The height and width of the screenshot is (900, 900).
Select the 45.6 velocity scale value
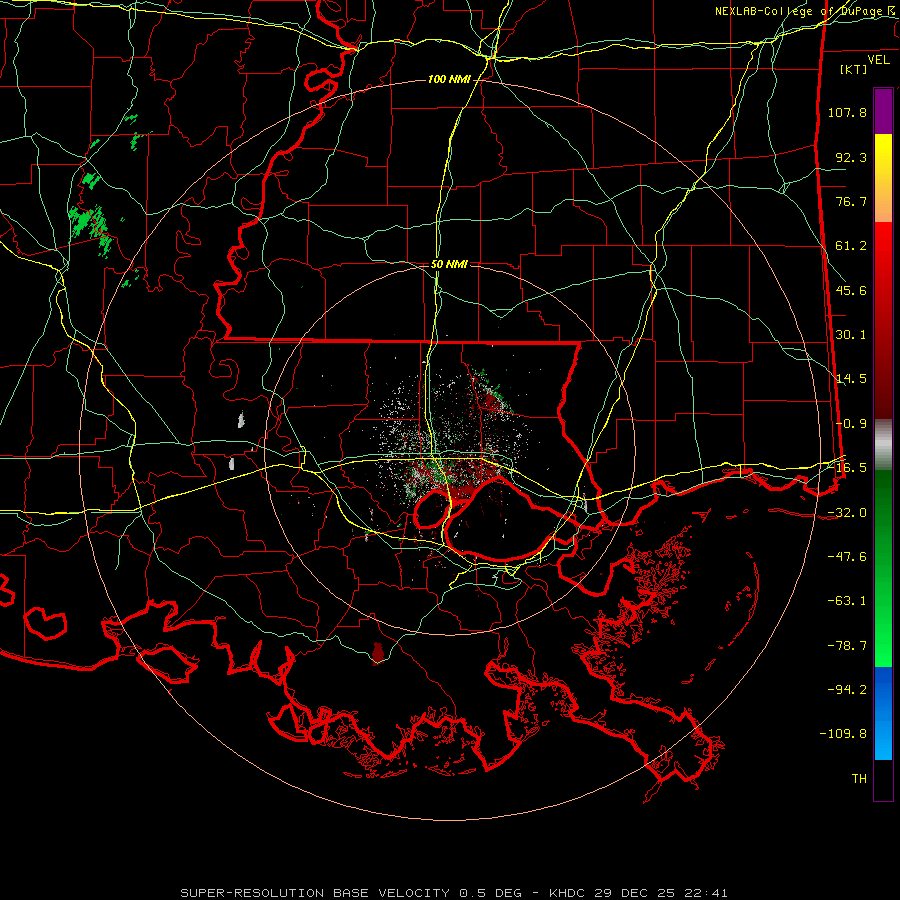point(851,290)
